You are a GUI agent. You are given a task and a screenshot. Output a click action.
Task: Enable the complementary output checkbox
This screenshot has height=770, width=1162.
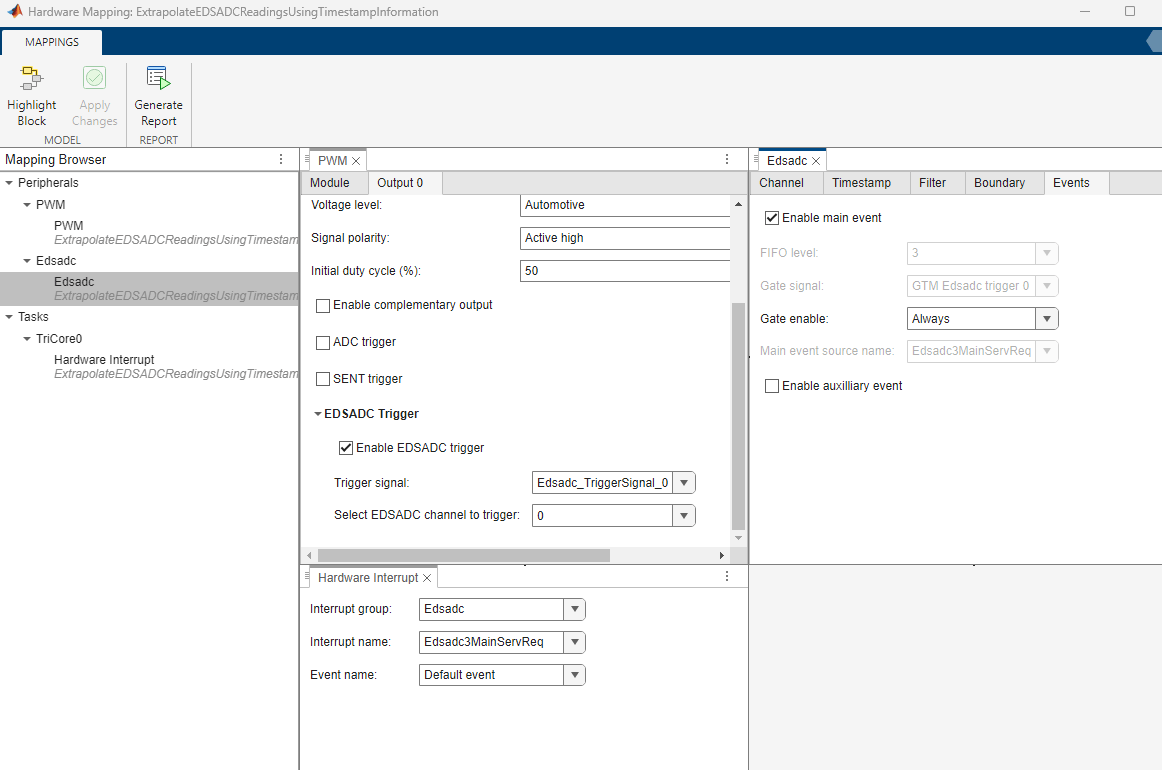(323, 305)
